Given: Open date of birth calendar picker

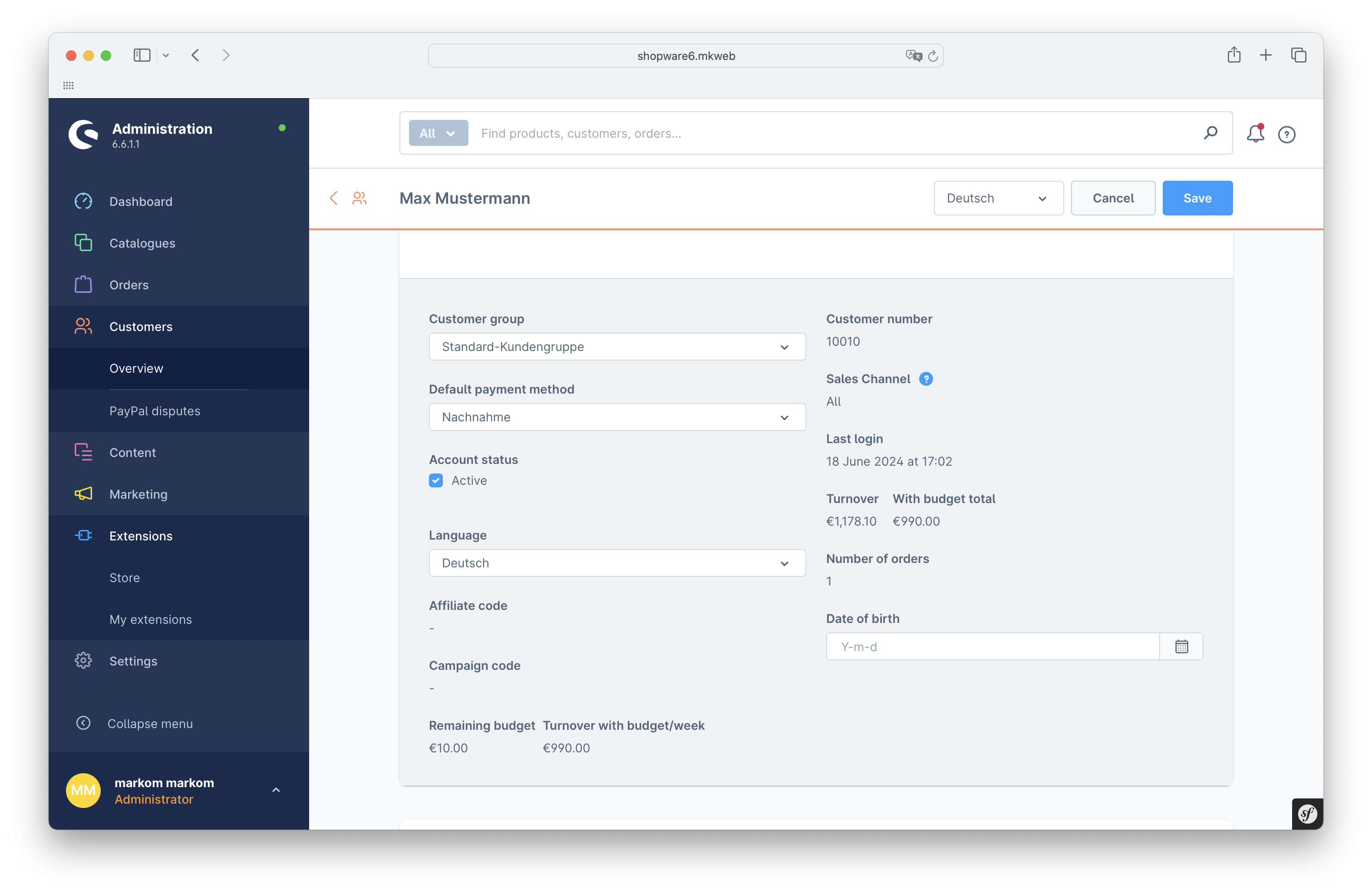Looking at the screenshot, I should pyautogui.click(x=1181, y=646).
